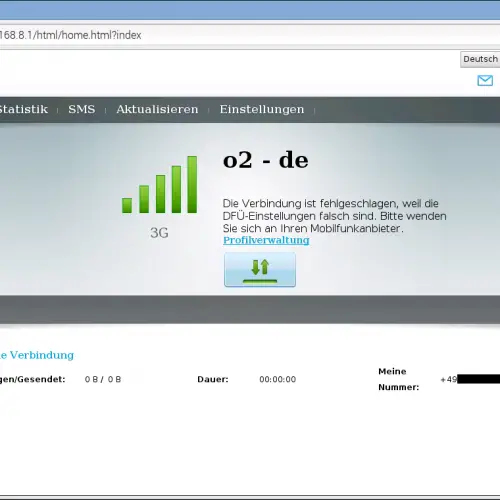Viewport: 500px width, 500px height.
Task: Open the Statistik menu item
Action: (23, 109)
